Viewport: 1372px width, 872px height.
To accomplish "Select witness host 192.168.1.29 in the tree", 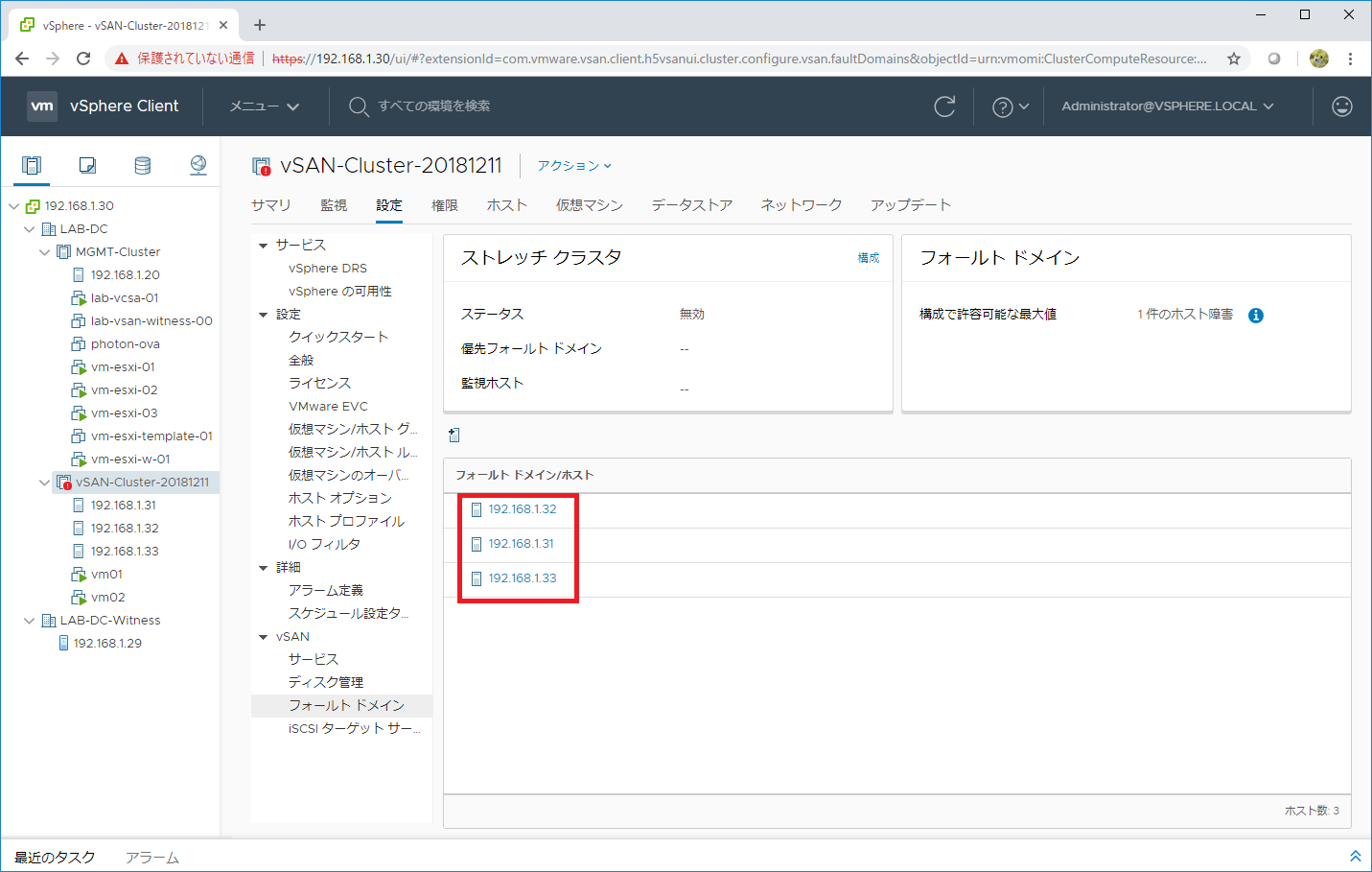I will point(107,644).
